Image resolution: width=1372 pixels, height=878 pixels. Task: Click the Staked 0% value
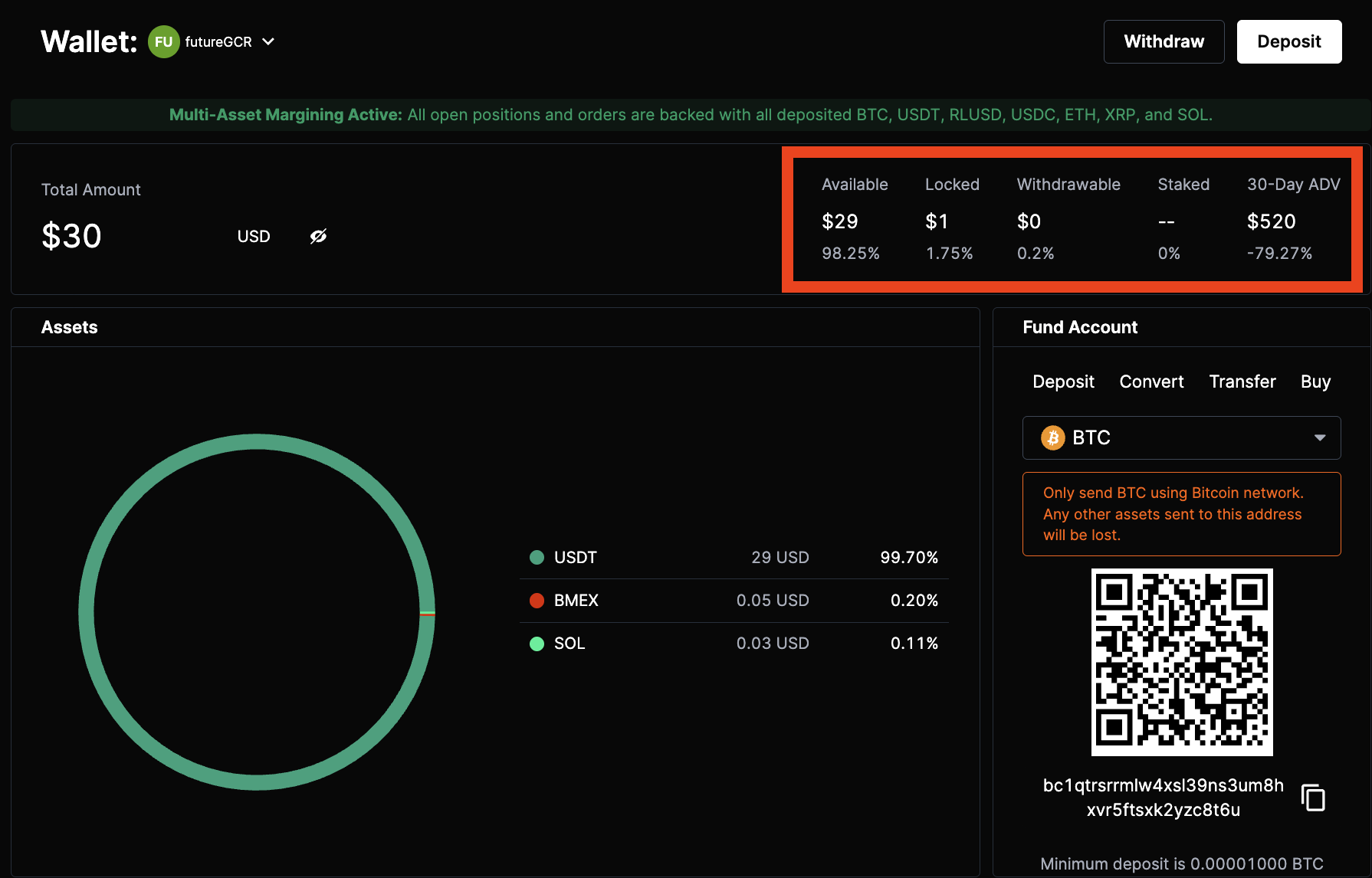pos(1169,253)
